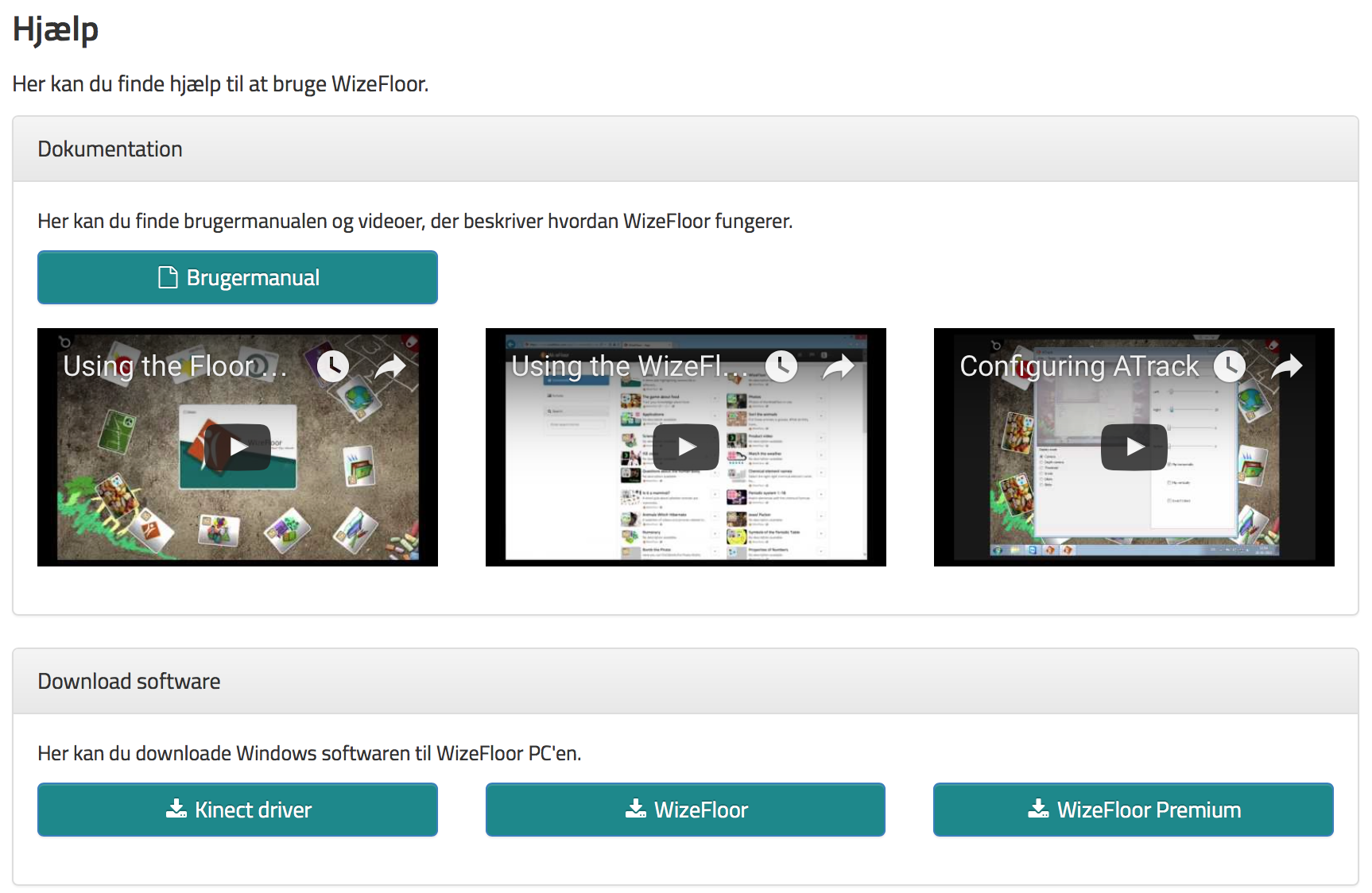
Task: Click Watch Later clock on 'Configuring ATrack' video
Action: click(1230, 366)
